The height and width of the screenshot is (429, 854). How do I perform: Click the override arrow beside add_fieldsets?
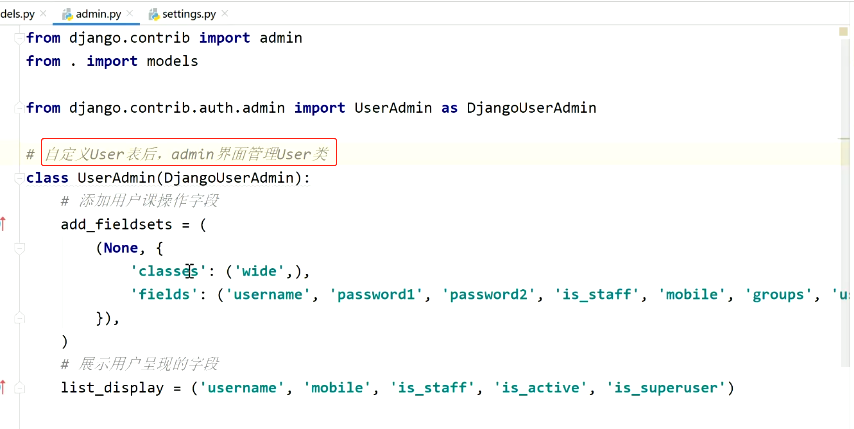point(4,224)
